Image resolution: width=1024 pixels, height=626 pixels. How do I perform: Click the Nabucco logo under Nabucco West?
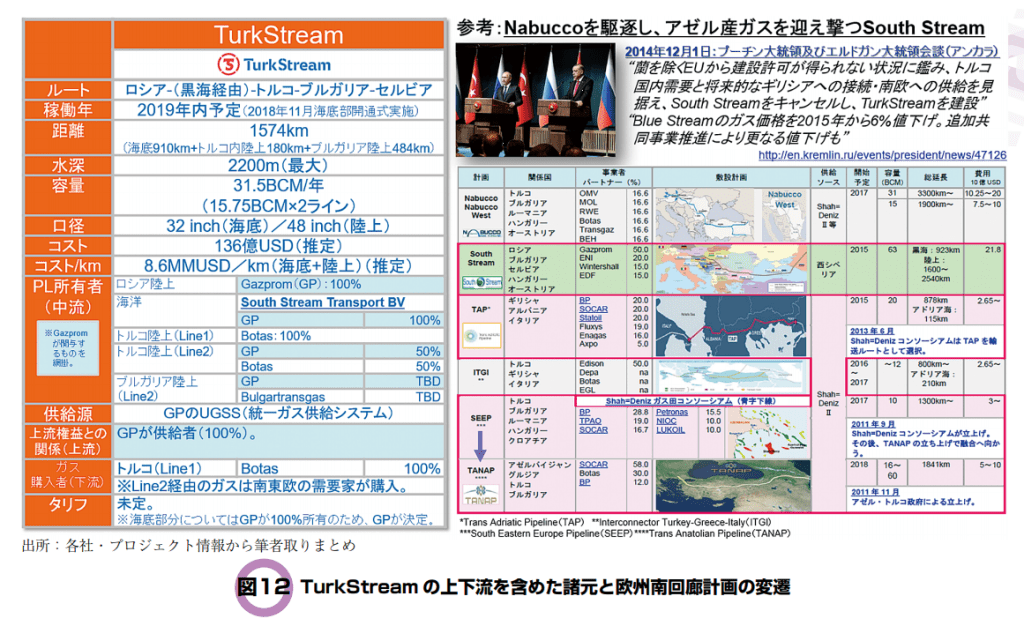coord(482,230)
